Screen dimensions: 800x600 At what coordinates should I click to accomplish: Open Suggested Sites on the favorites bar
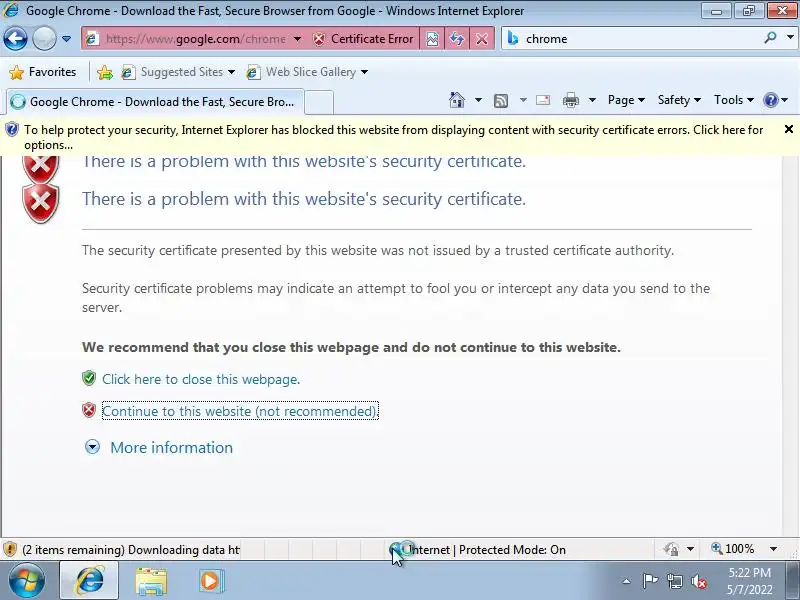click(x=178, y=72)
